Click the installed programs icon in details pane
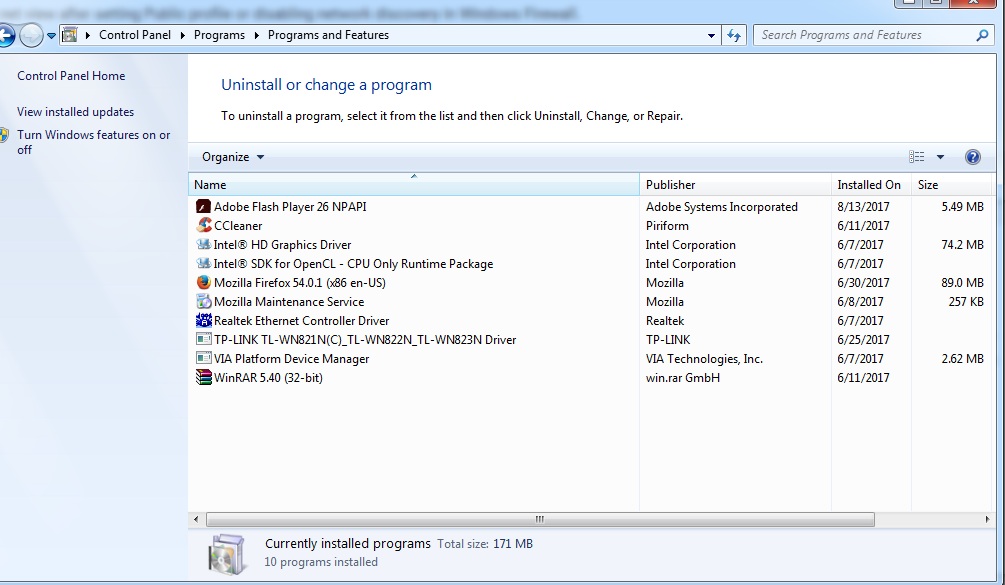The width and height of the screenshot is (1005, 585). pyautogui.click(x=227, y=554)
